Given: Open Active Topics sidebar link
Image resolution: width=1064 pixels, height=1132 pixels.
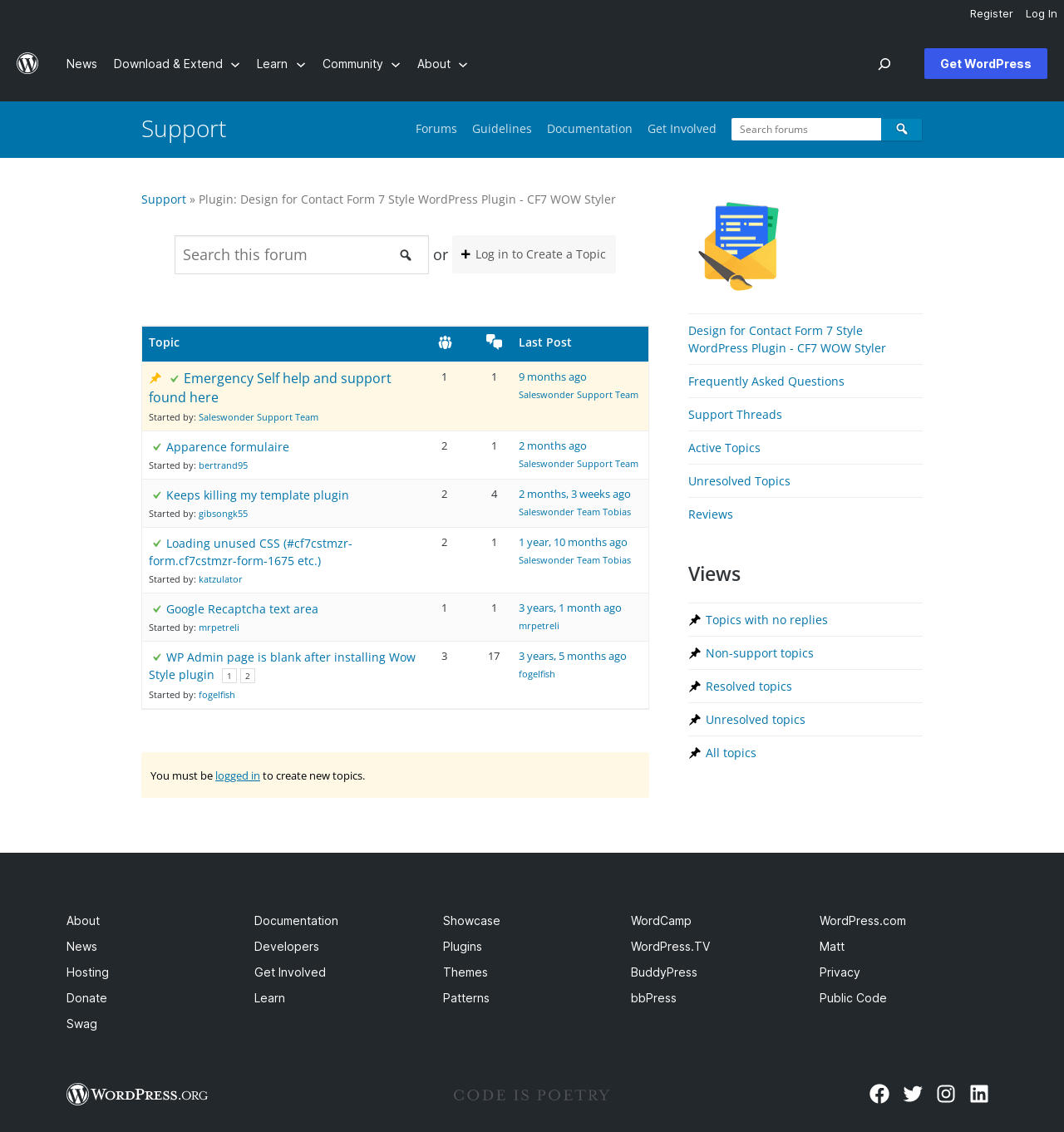Looking at the screenshot, I should pyautogui.click(x=724, y=448).
